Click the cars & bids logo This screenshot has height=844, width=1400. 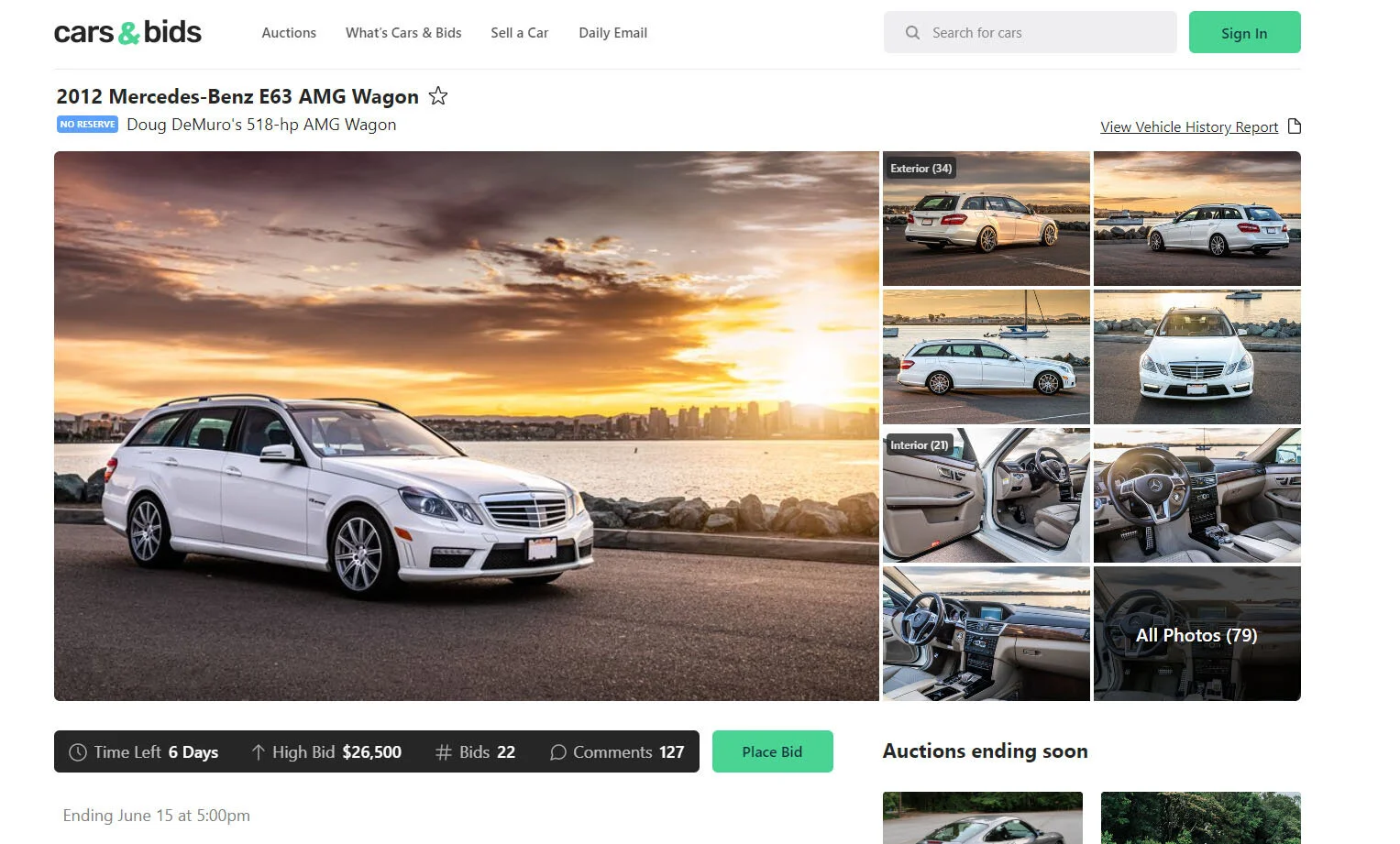[127, 32]
